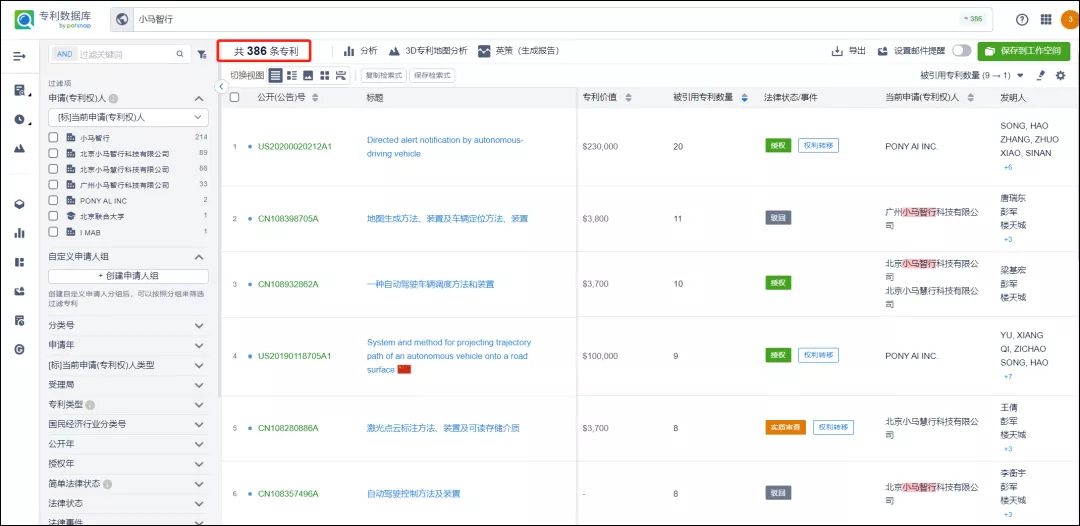Click the help question mark icon
This screenshot has width=1080, height=526.
click(1022, 19)
